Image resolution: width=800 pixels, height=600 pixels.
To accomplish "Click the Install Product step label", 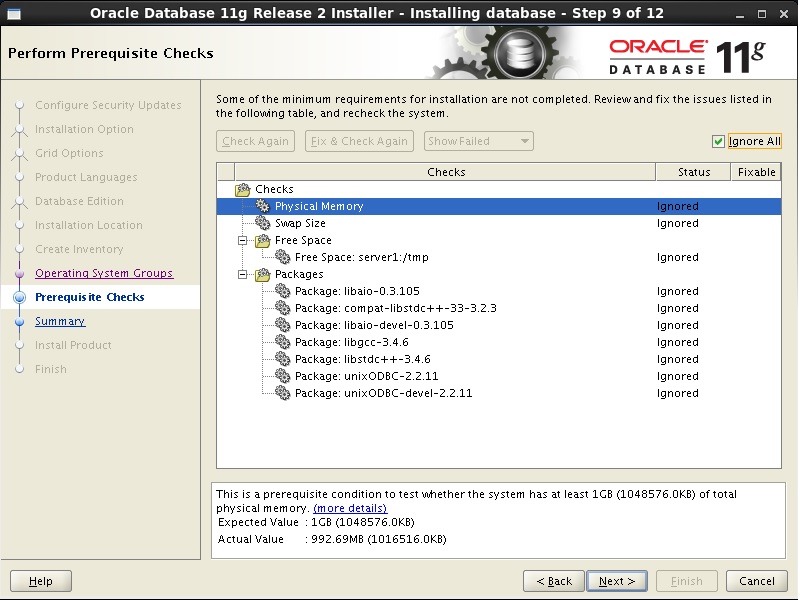I will click(x=73, y=345).
